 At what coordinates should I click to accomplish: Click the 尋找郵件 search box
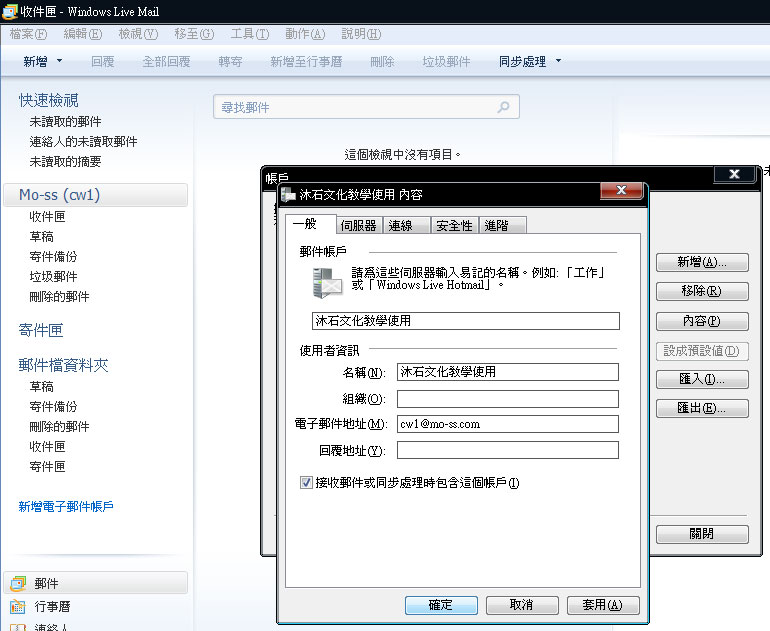point(366,107)
